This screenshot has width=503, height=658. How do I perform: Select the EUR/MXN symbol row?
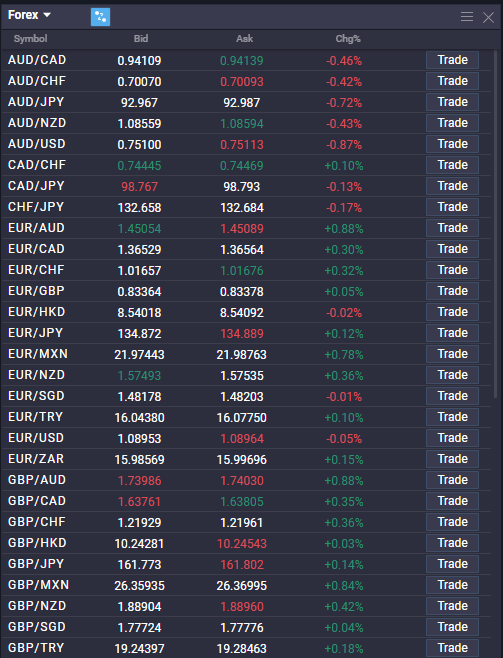(246, 354)
